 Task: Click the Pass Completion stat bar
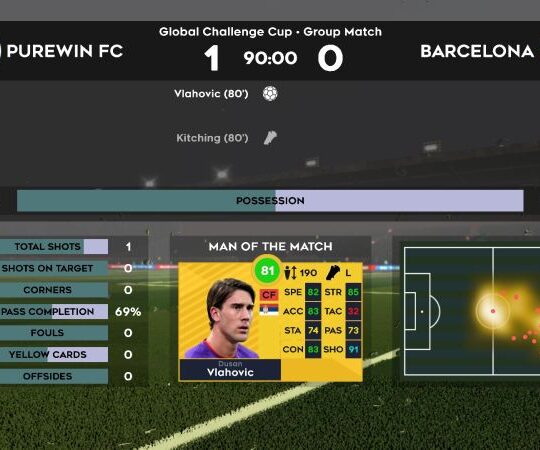tap(54, 311)
